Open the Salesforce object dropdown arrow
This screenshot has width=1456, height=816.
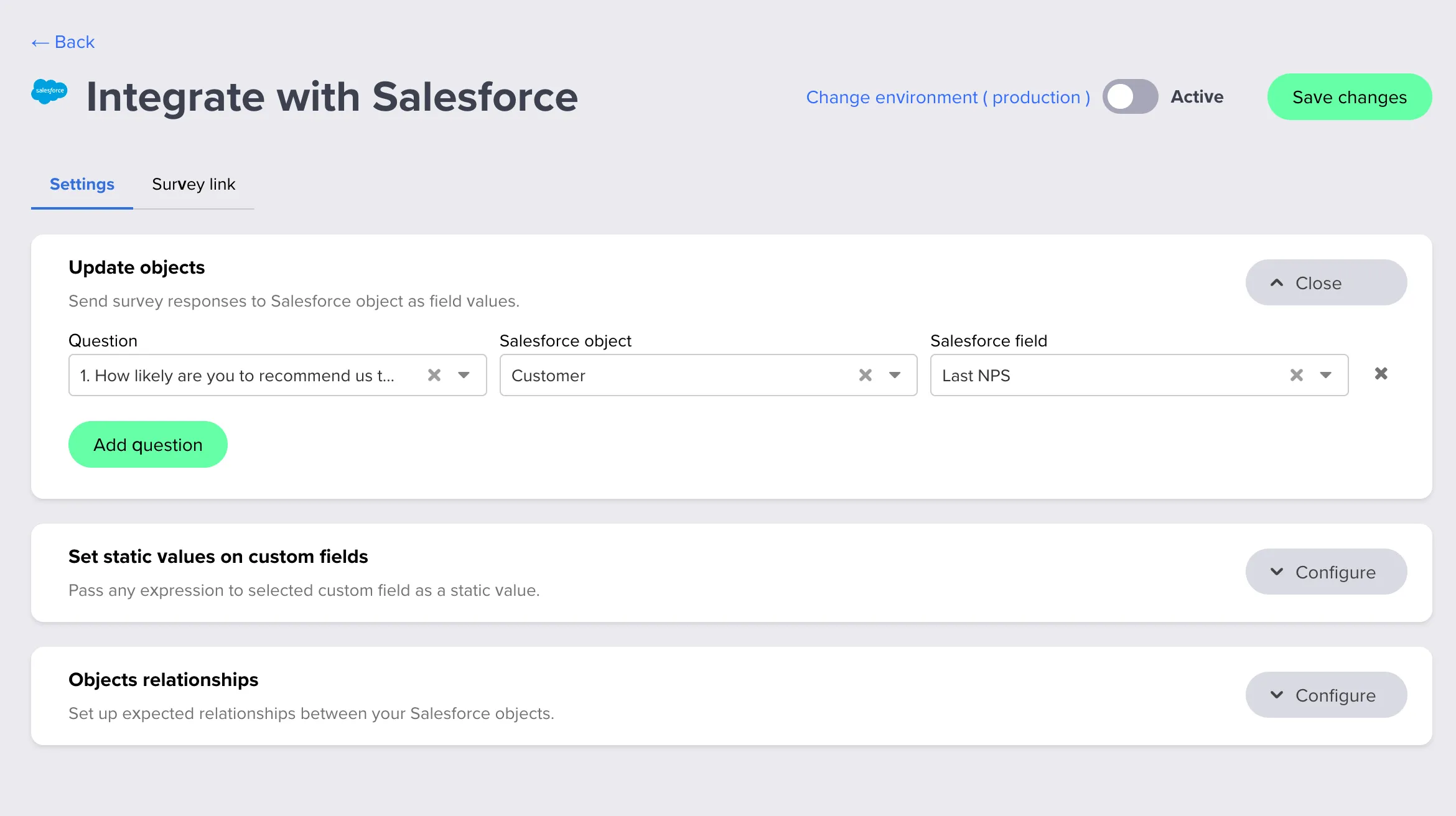895,375
